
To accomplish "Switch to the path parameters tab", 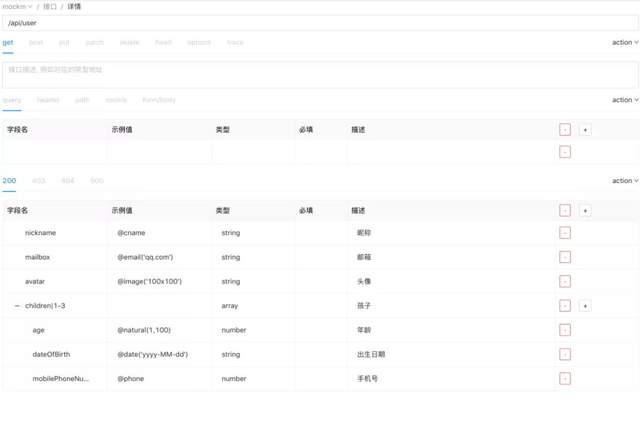I will tap(82, 100).
